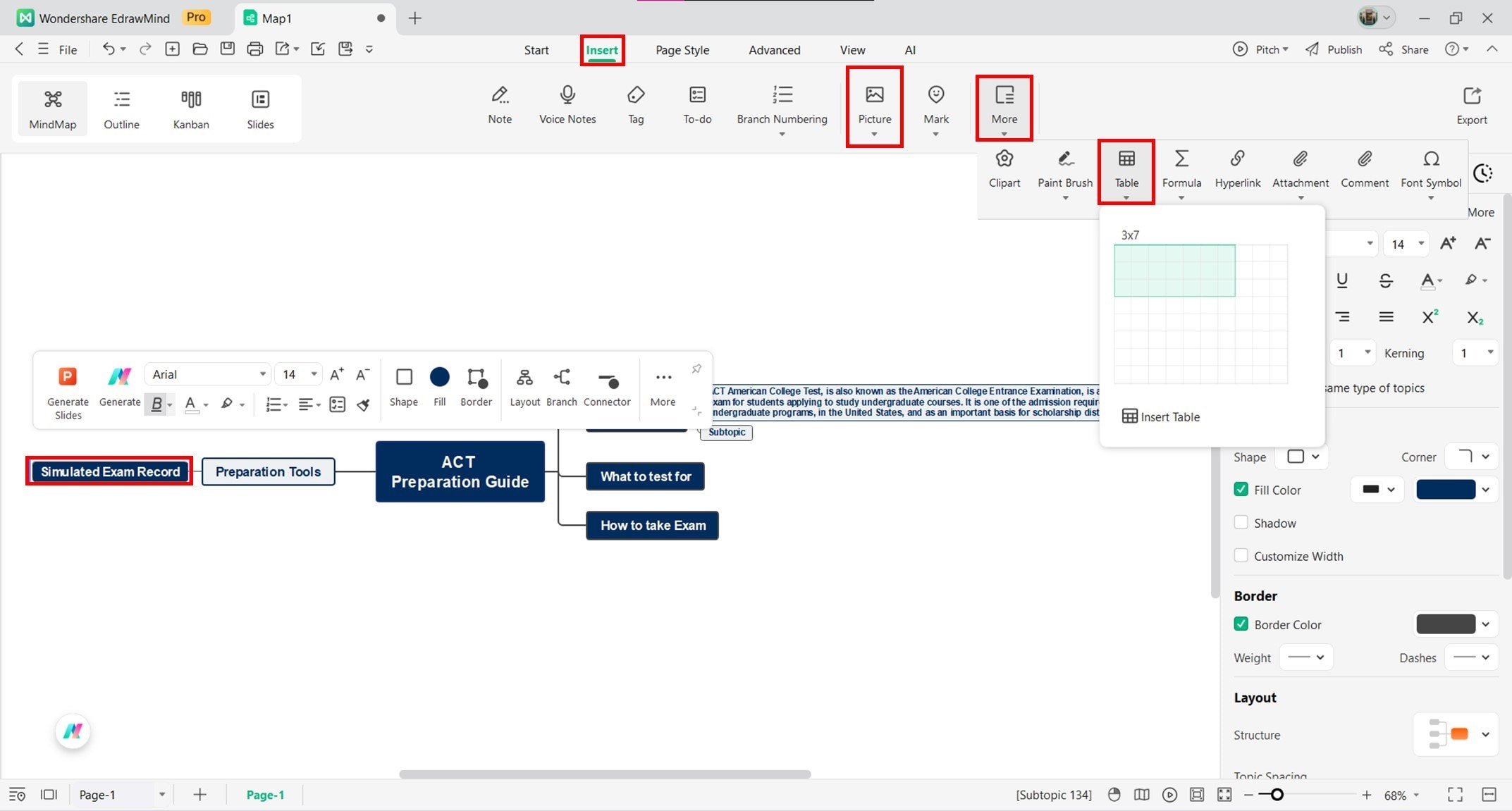
Task: Open File menu
Action: coord(68,49)
